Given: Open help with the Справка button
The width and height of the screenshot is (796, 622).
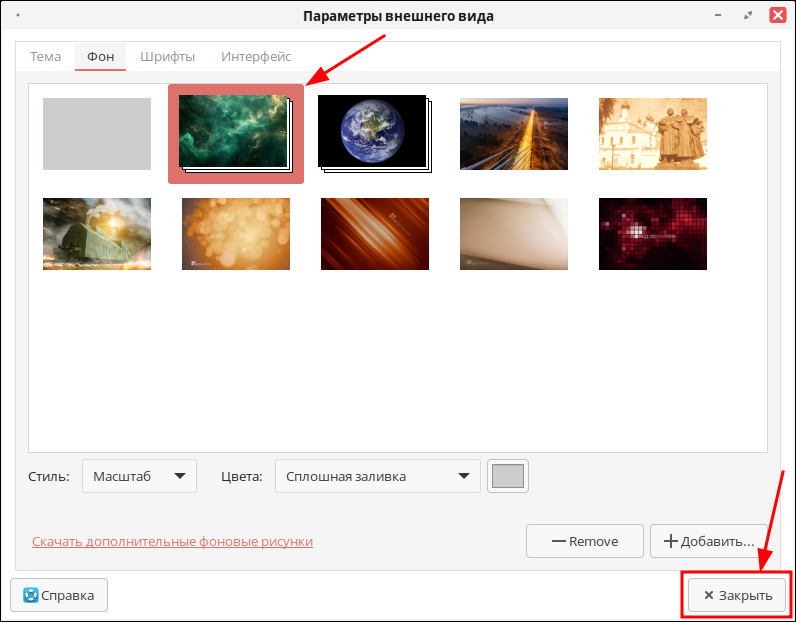Looking at the screenshot, I should [x=59, y=595].
